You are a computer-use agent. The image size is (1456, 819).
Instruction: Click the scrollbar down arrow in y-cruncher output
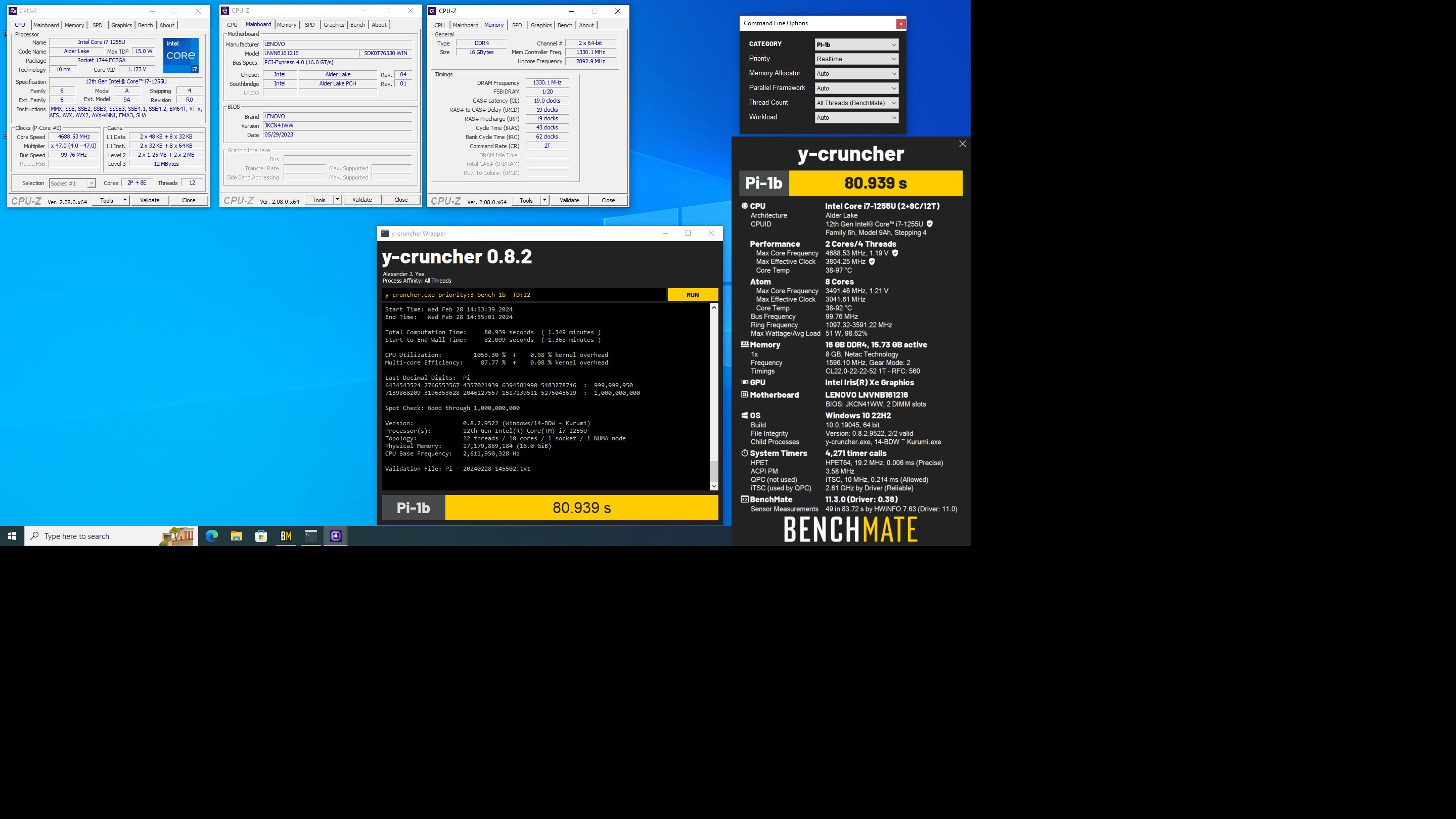pos(714,486)
